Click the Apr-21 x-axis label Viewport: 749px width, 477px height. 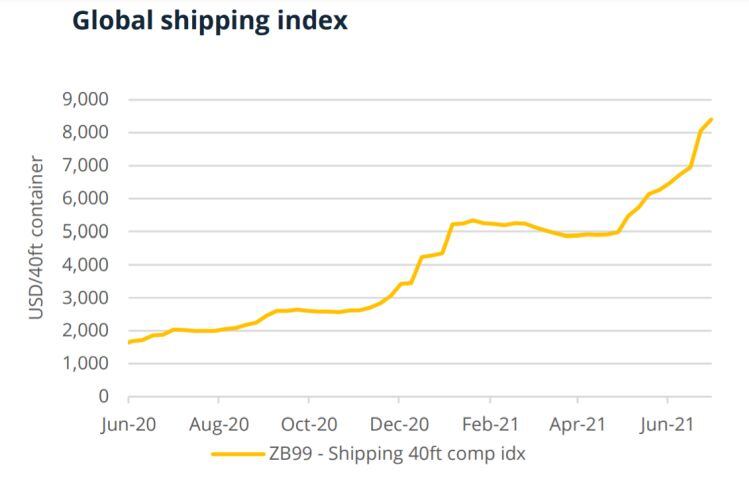pos(579,424)
